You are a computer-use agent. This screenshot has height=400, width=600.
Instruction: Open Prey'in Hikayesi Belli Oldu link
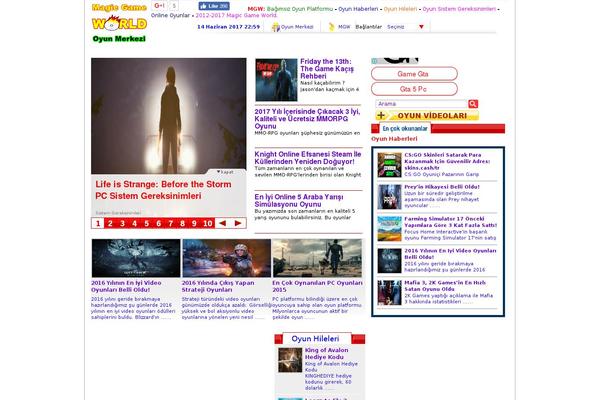point(442,187)
